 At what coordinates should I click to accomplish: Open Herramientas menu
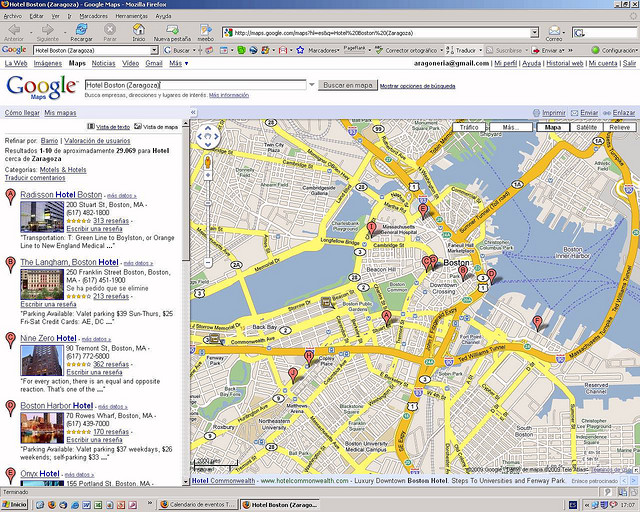tap(131, 16)
